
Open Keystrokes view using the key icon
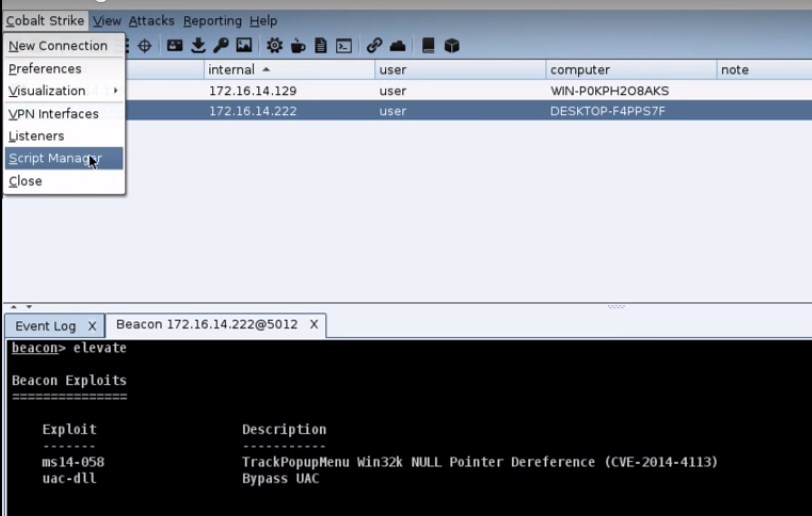[x=221, y=46]
